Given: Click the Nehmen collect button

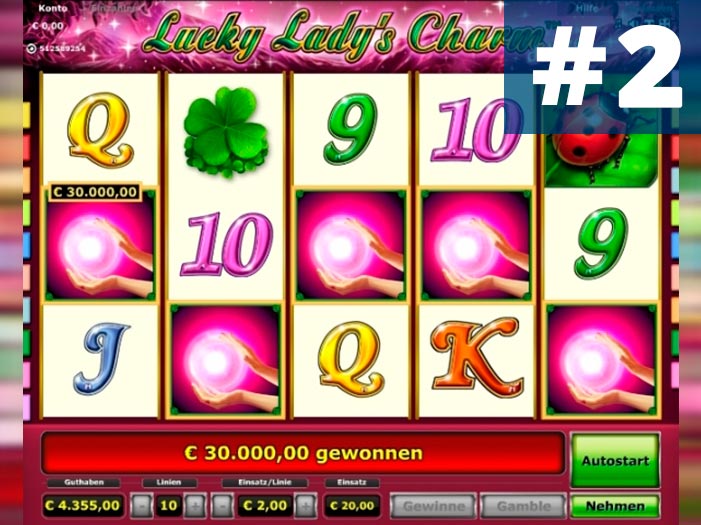Looking at the screenshot, I should click(615, 506).
